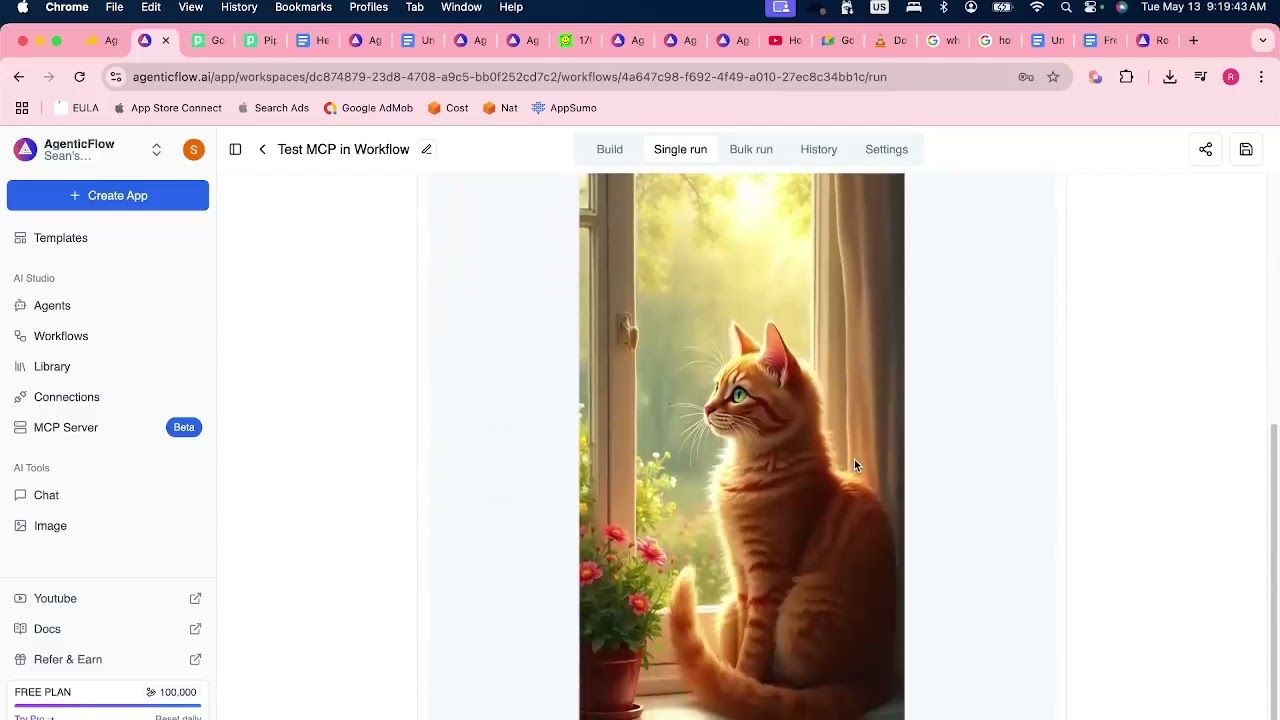Edit workflow name pencil icon
This screenshot has height=720, width=1280.
(x=427, y=149)
